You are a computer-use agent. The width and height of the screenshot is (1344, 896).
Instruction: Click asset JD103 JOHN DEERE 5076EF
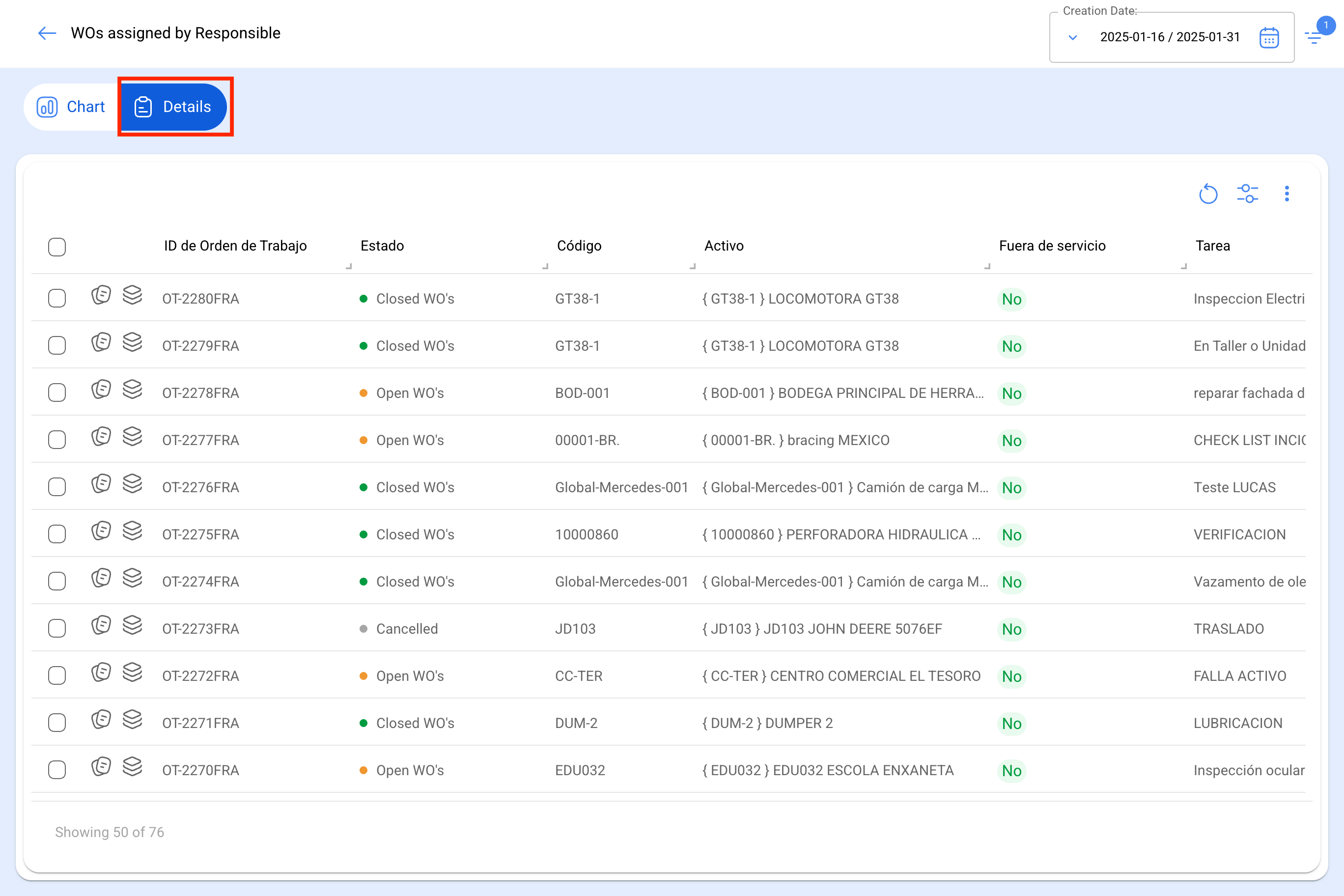[822, 629]
